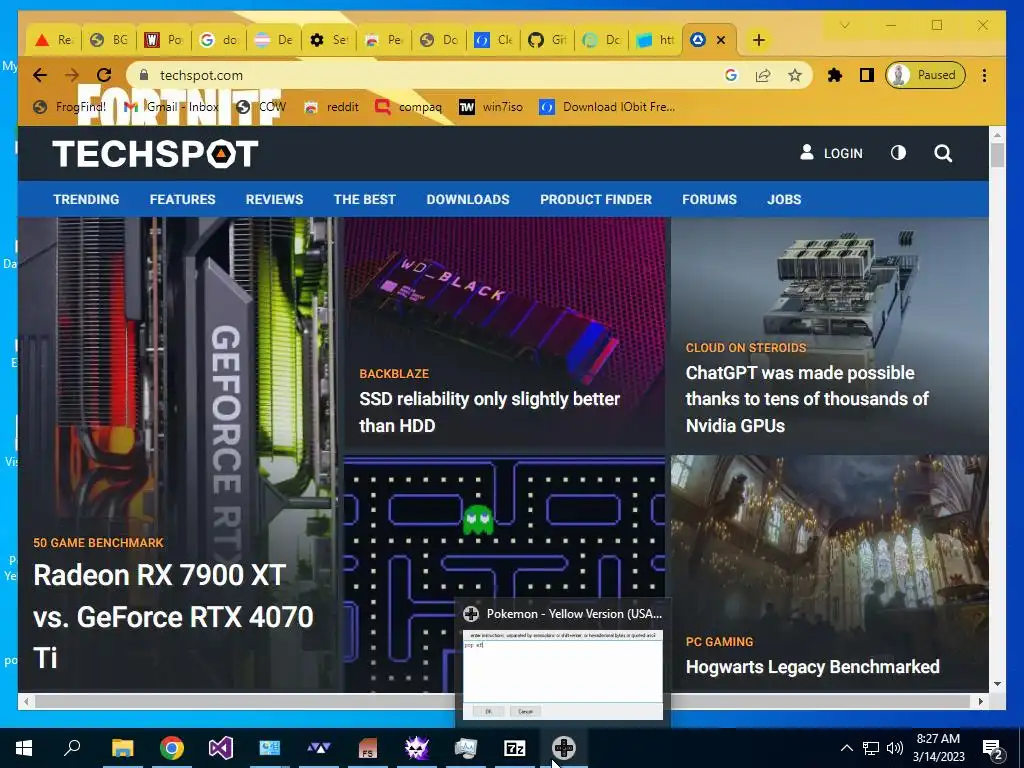Image resolution: width=1024 pixels, height=768 pixels.
Task: Open the Gmail - Inbox bookmark
Action: (x=172, y=106)
